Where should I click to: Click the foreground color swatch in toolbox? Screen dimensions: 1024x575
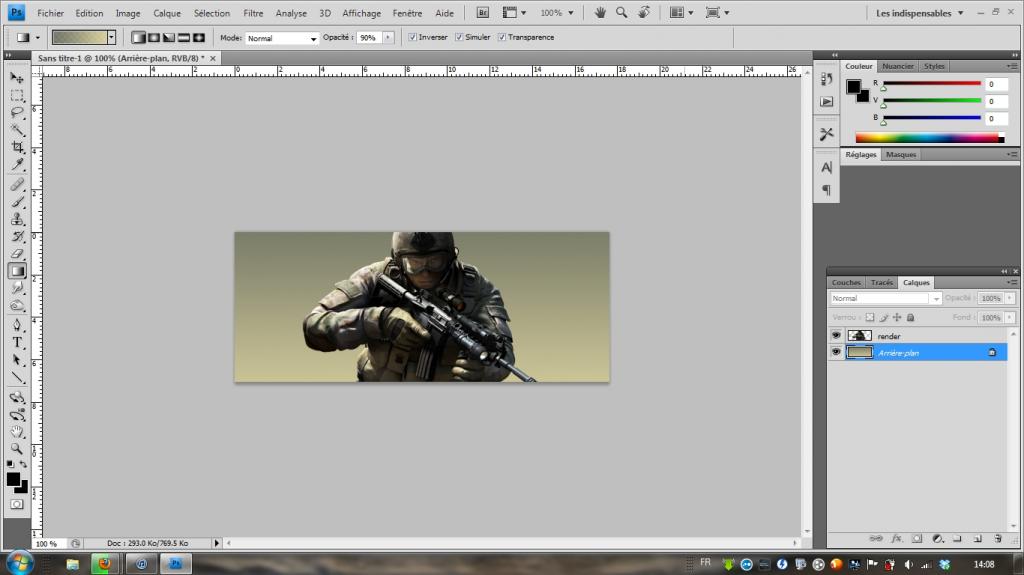tap(12, 479)
